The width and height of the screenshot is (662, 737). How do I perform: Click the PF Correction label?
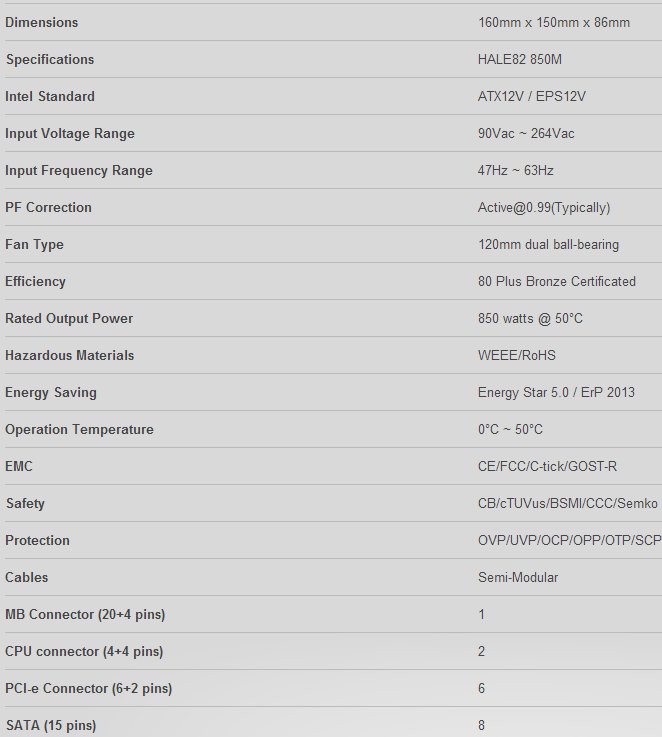pyautogui.click(x=48, y=207)
